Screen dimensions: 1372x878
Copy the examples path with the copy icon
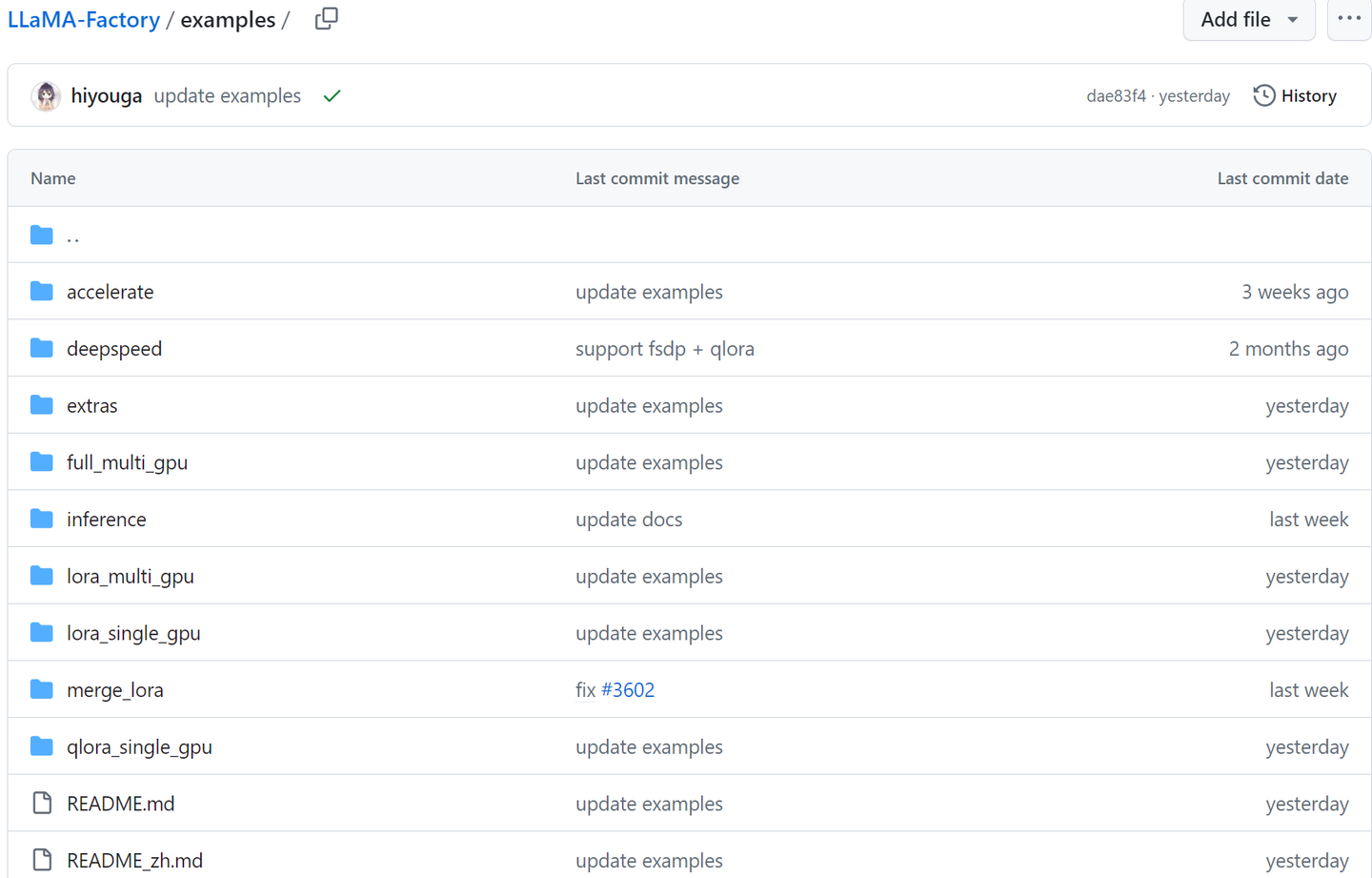[326, 19]
